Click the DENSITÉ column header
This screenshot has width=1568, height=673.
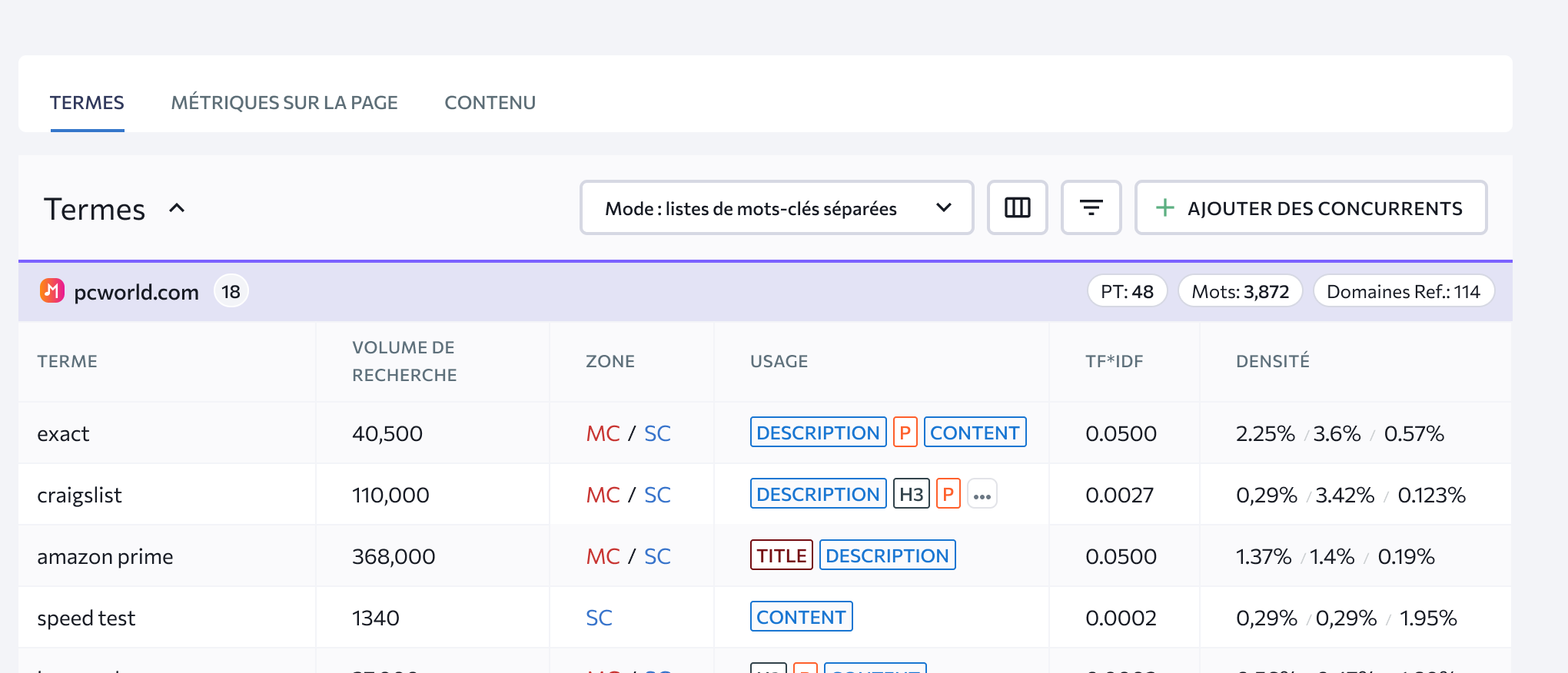coord(1272,361)
